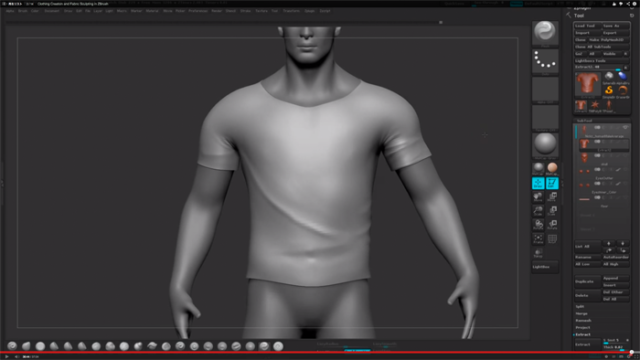This screenshot has height=360, width=640.
Task: Toggle the Extract3 subtool visibility switch
Action: (x=597, y=142)
